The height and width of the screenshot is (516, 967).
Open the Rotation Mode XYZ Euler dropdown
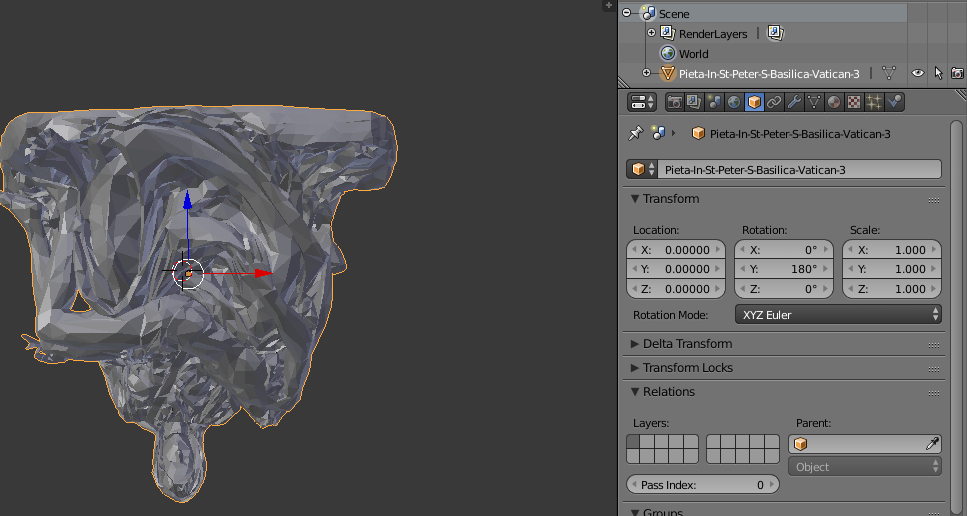point(838,314)
